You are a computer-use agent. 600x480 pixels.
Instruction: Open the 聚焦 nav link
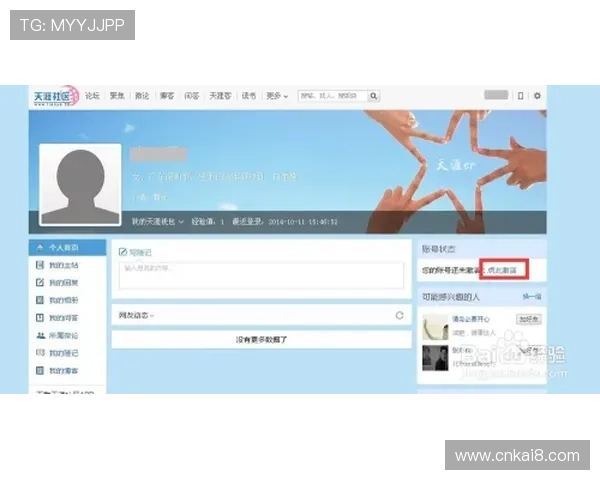pyautogui.click(x=117, y=96)
